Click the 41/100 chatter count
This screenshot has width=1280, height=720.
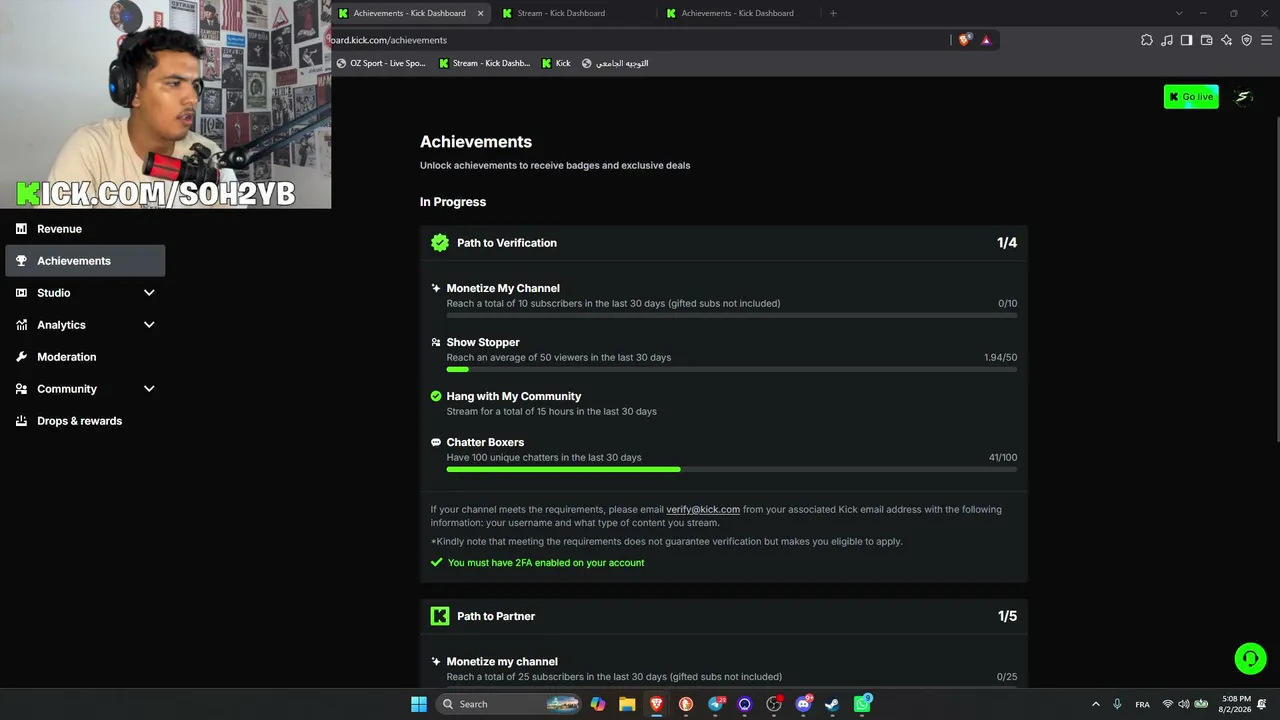tap(1003, 458)
